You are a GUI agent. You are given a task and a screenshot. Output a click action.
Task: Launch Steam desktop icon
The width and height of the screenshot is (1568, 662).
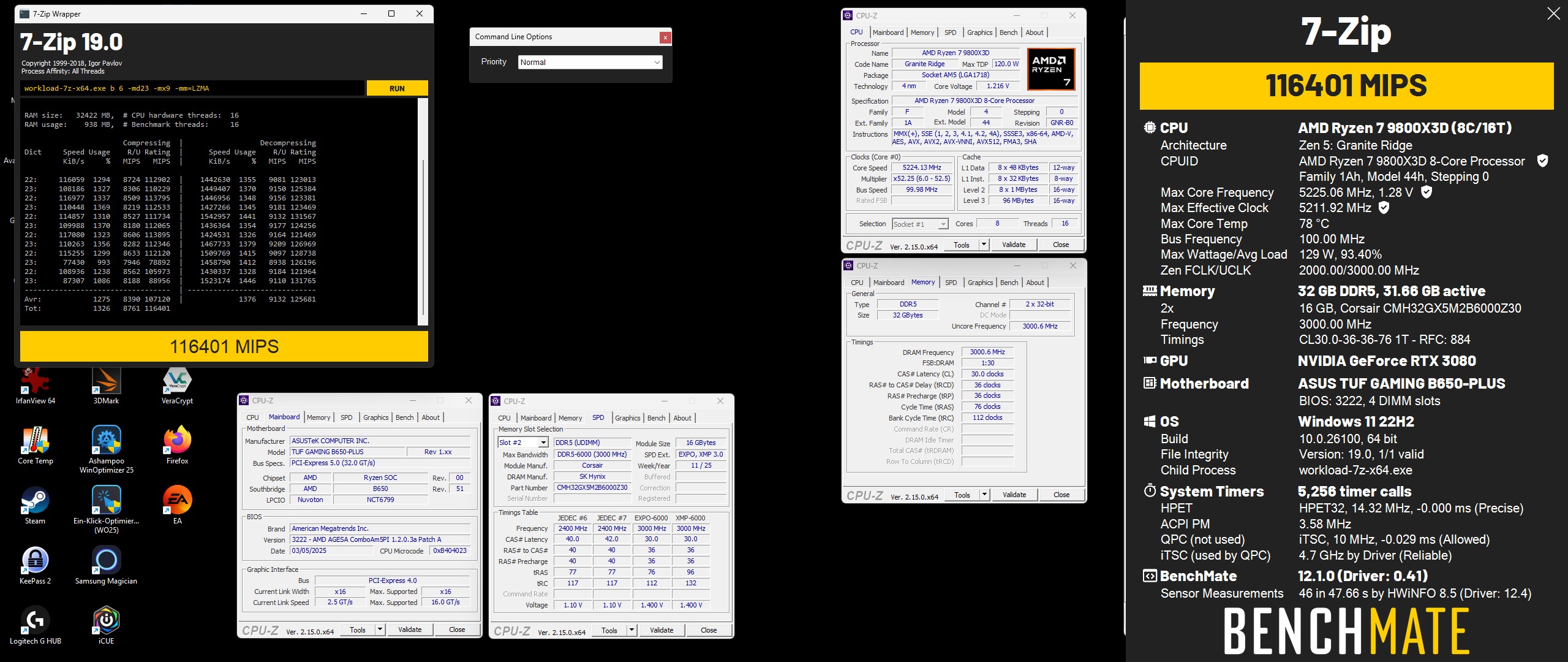(36, 505)
